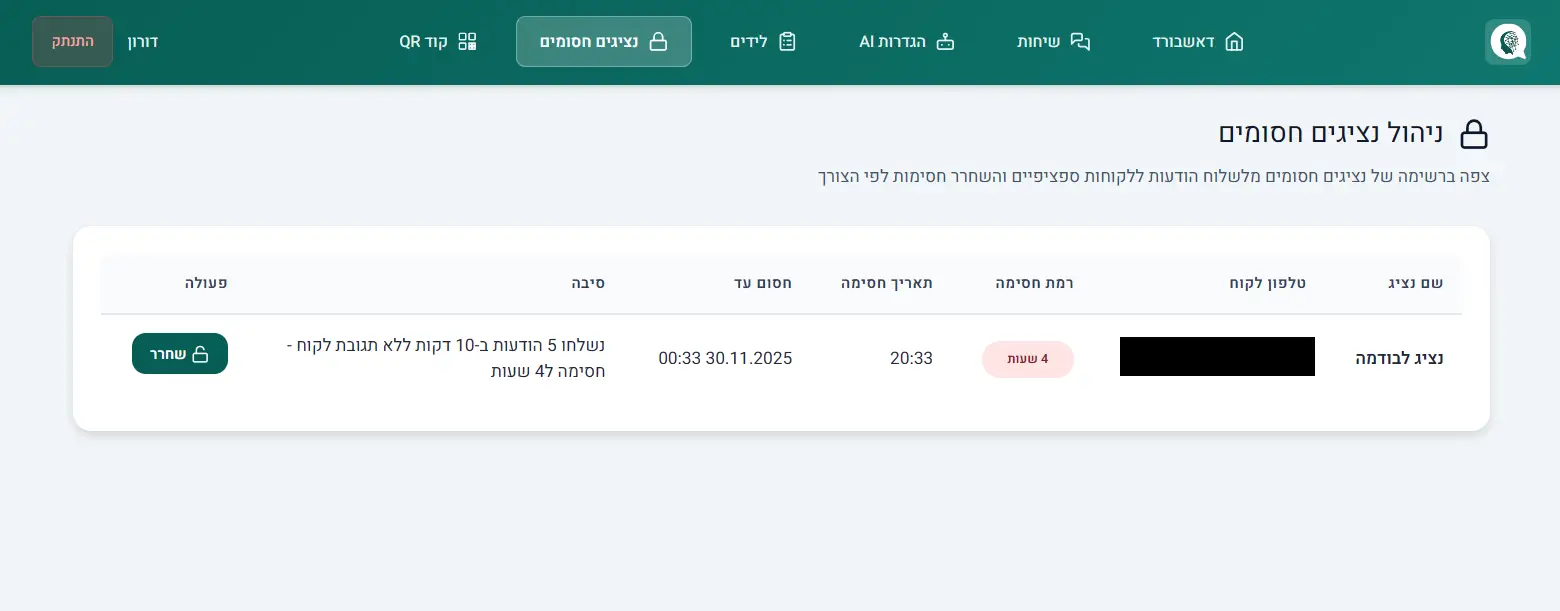Click the lock icon beside the page title
1560x611 pixels.
point(1474,133)
